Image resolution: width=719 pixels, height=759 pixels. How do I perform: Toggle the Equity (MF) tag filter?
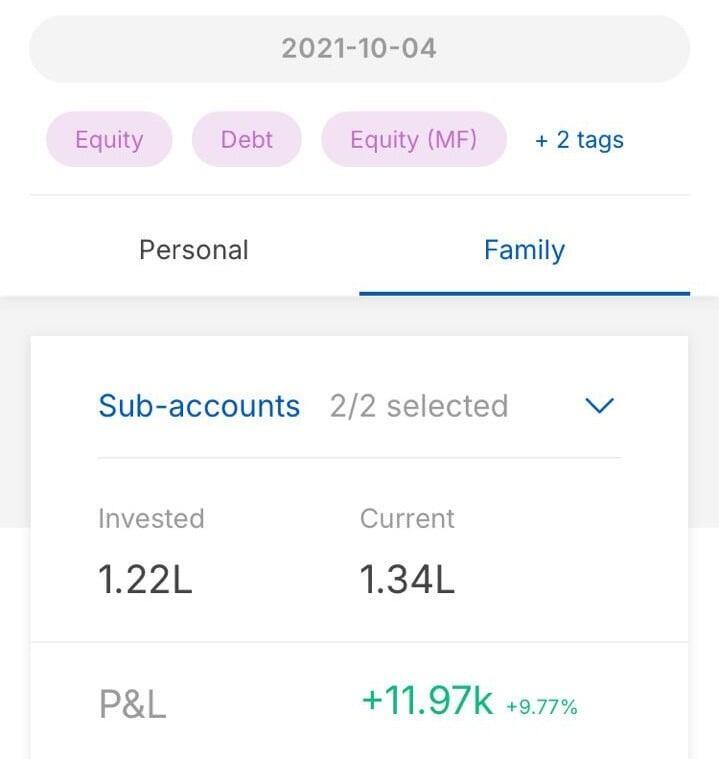click(x=414, y=139)
